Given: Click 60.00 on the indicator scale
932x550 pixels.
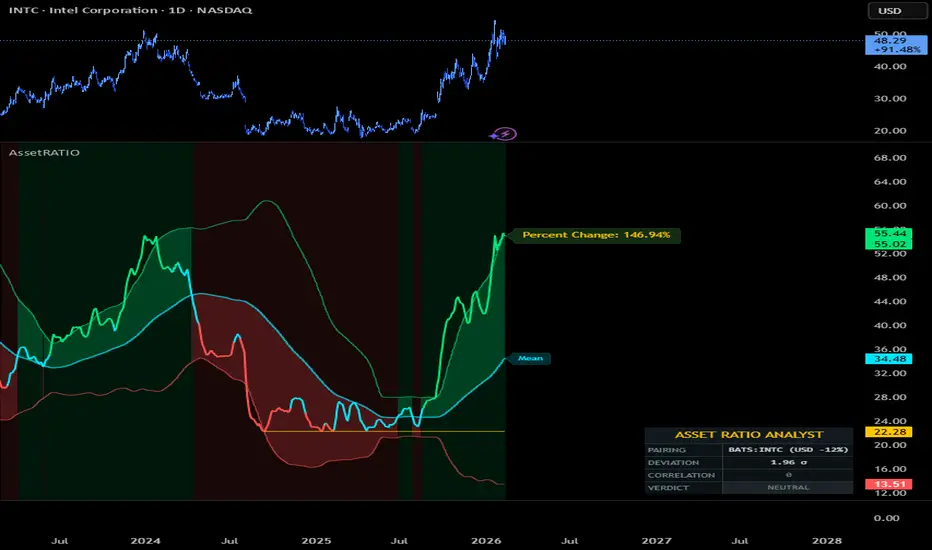Looking at the screenshot, I should point(890,206).
